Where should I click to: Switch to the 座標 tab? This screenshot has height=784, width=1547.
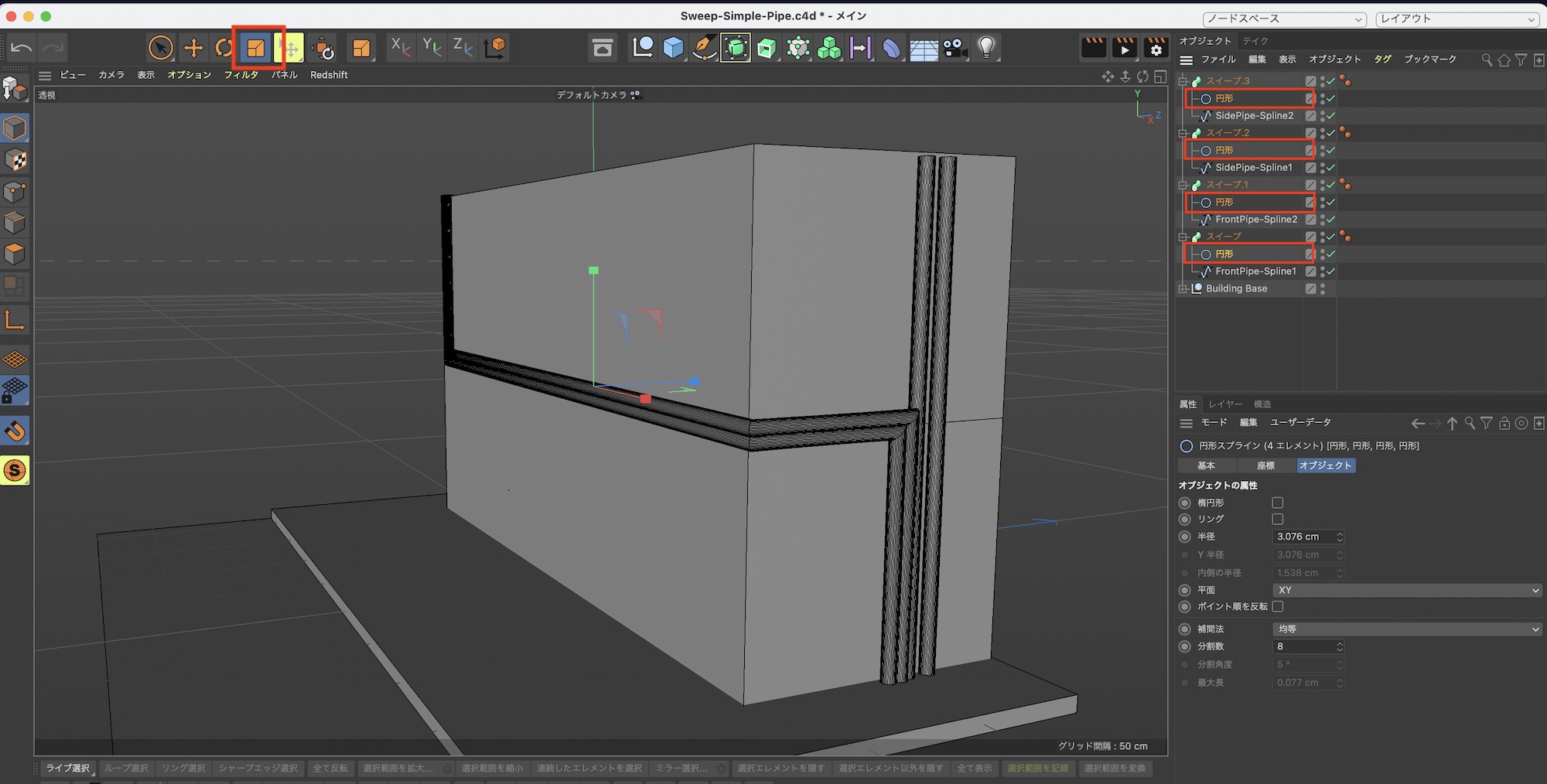(x=1265, y=465)
